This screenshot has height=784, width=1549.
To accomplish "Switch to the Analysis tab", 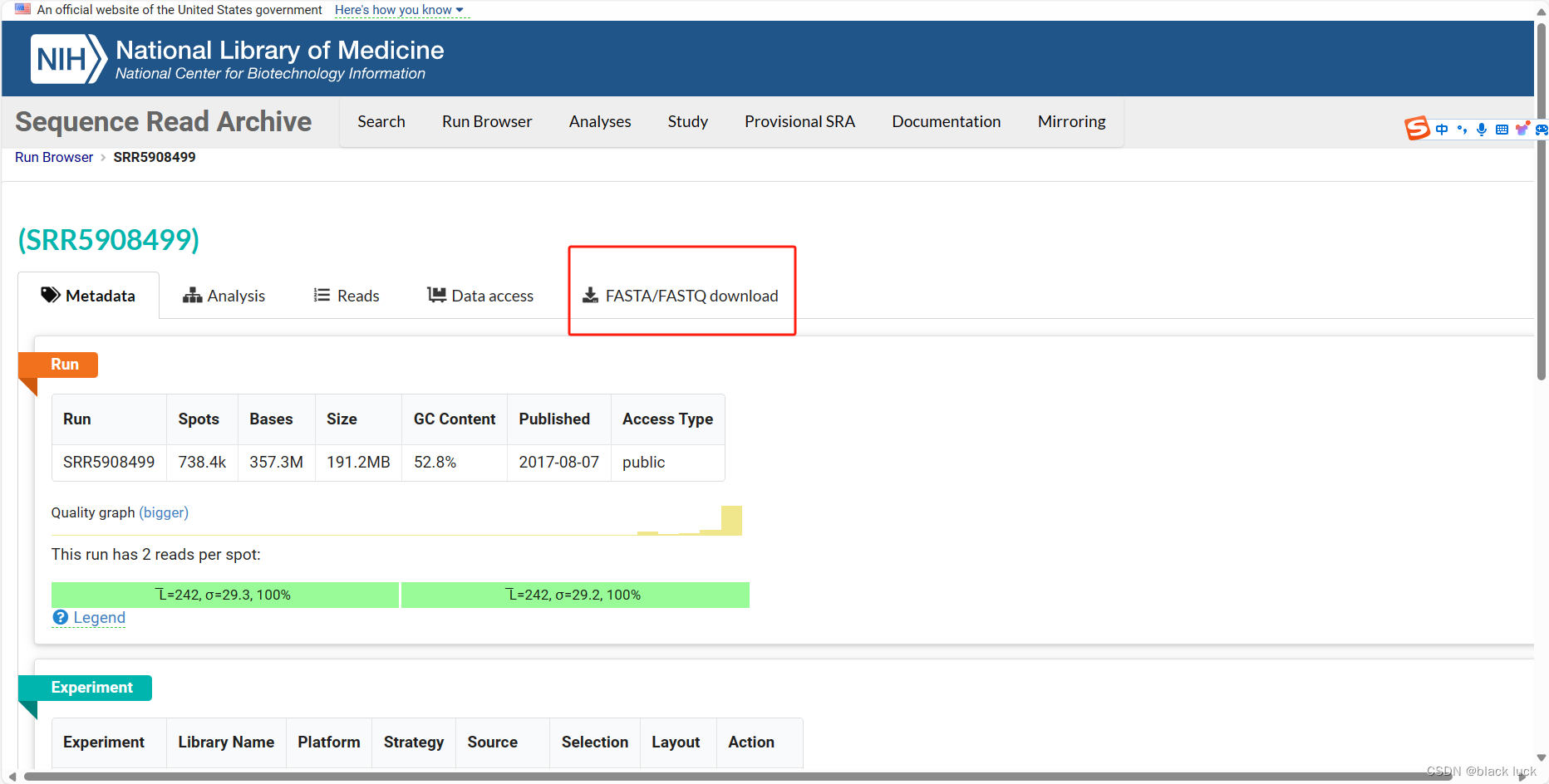I will [224, 296].
